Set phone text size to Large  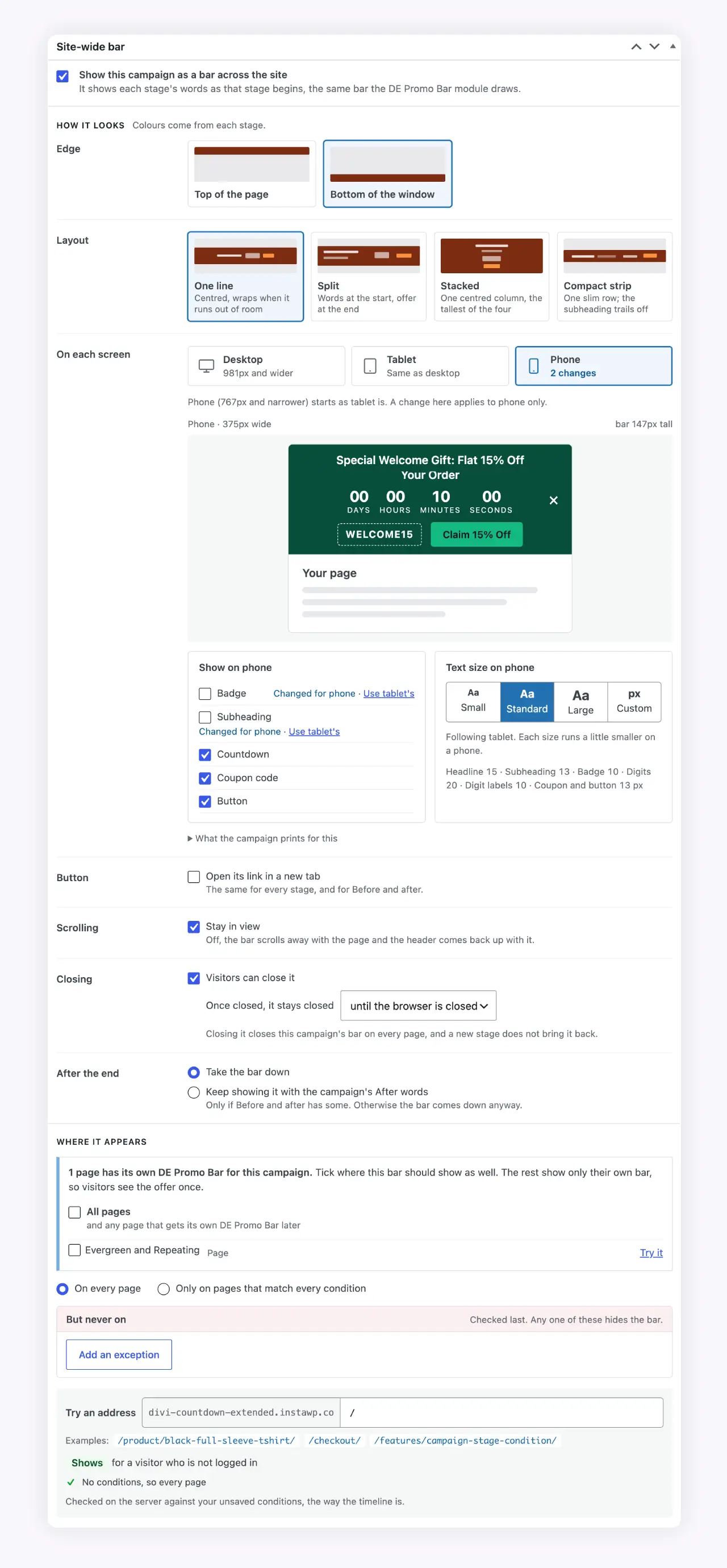(x=580, y=701)
